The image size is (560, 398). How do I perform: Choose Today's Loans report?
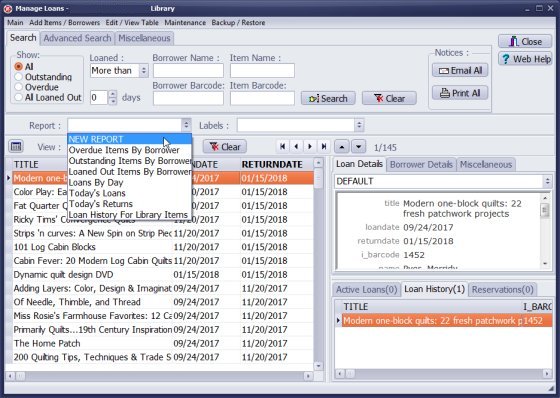click(130, 193)
